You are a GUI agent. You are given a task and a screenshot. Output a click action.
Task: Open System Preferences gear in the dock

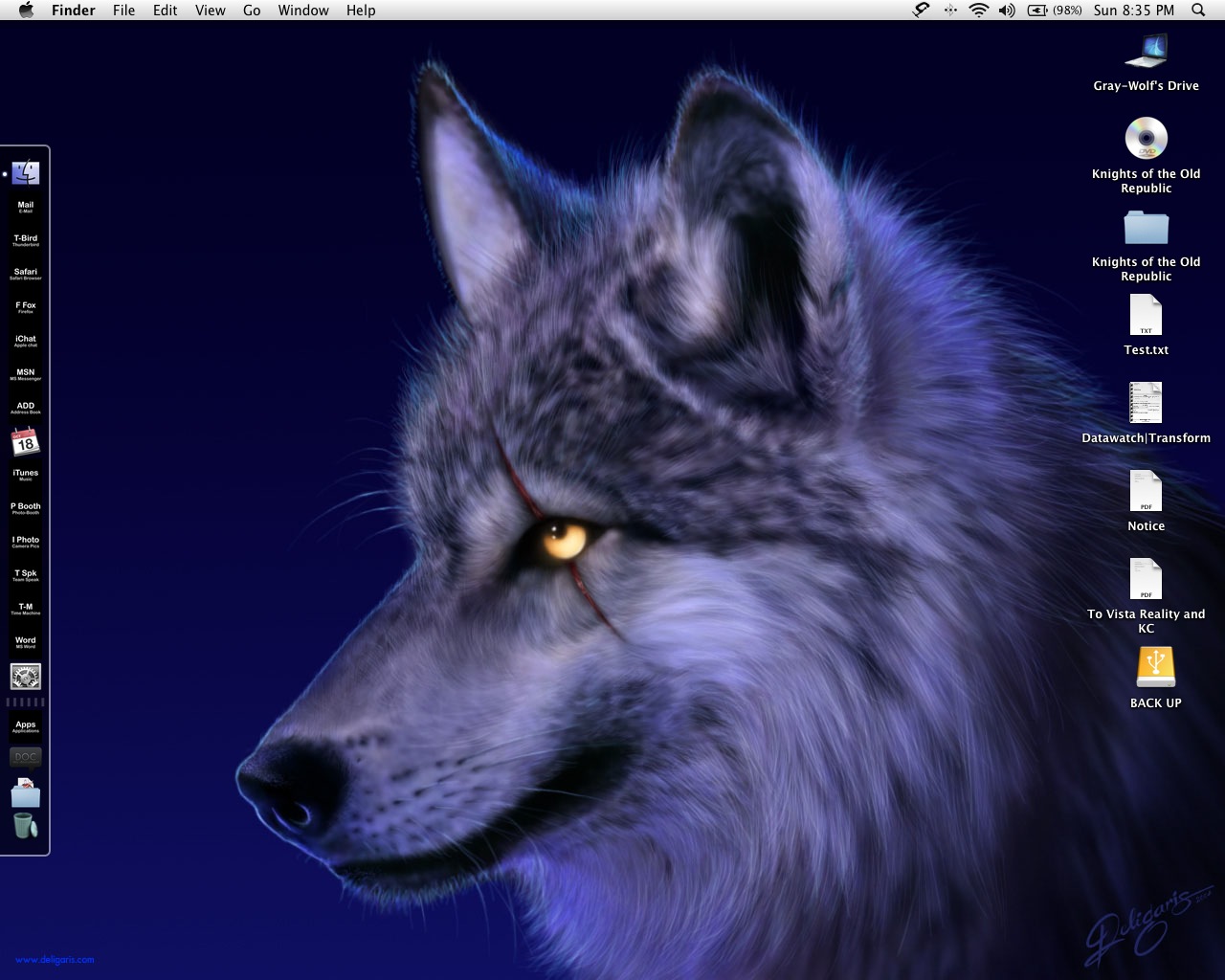[x=26, y=677]
